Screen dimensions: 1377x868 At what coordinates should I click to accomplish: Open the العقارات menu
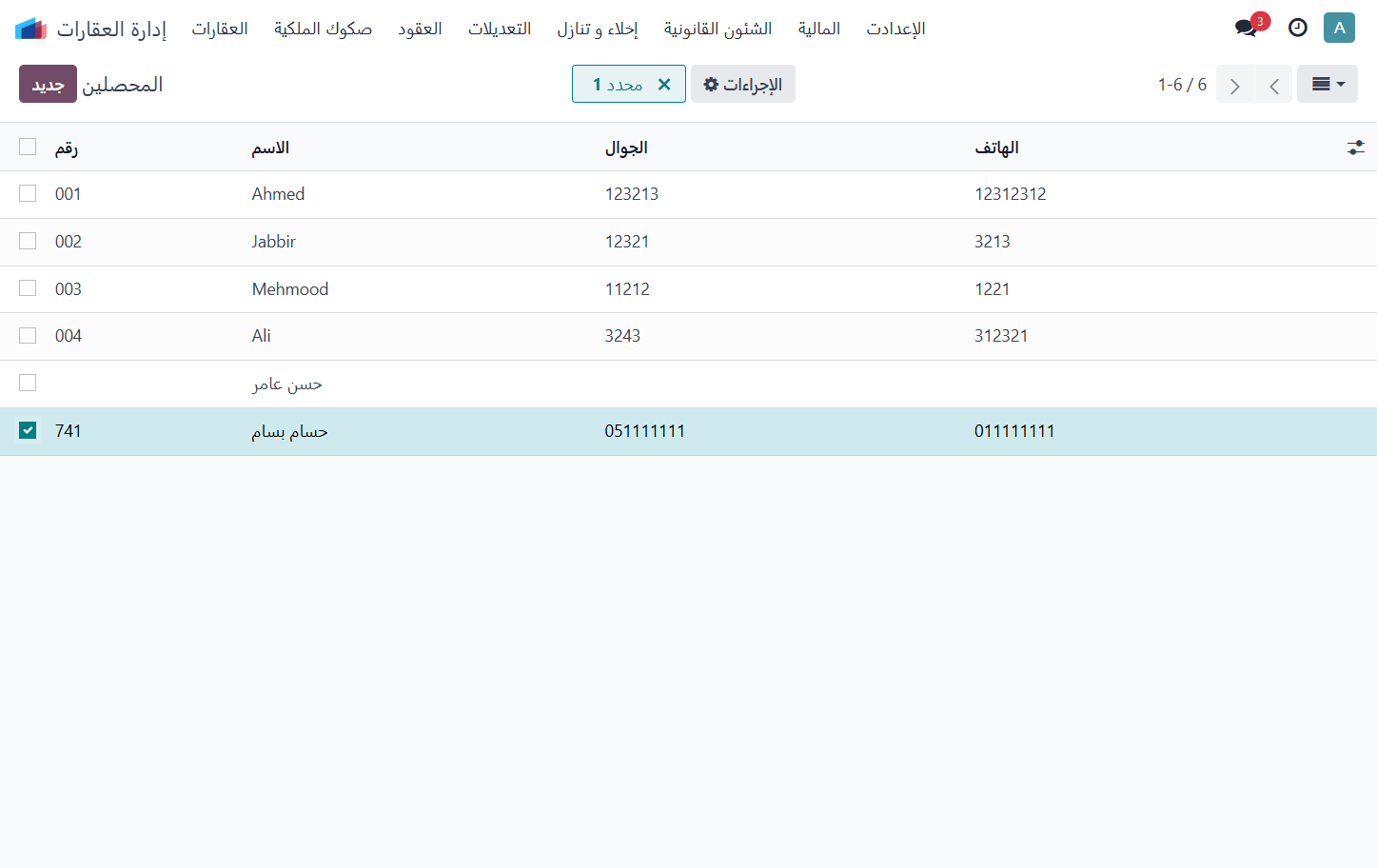220,29
